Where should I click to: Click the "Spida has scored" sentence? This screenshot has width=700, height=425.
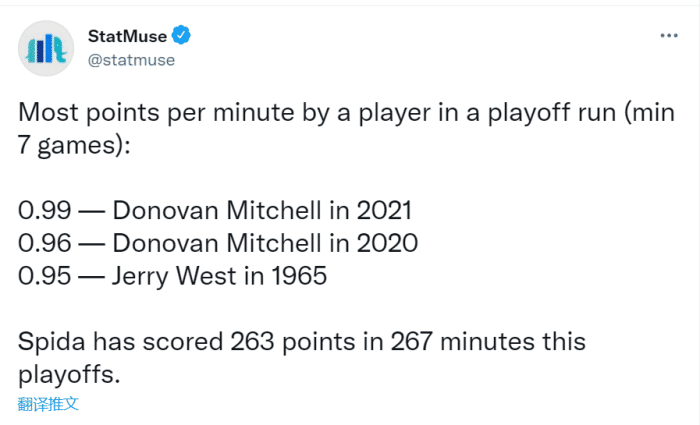pos(300,341)
